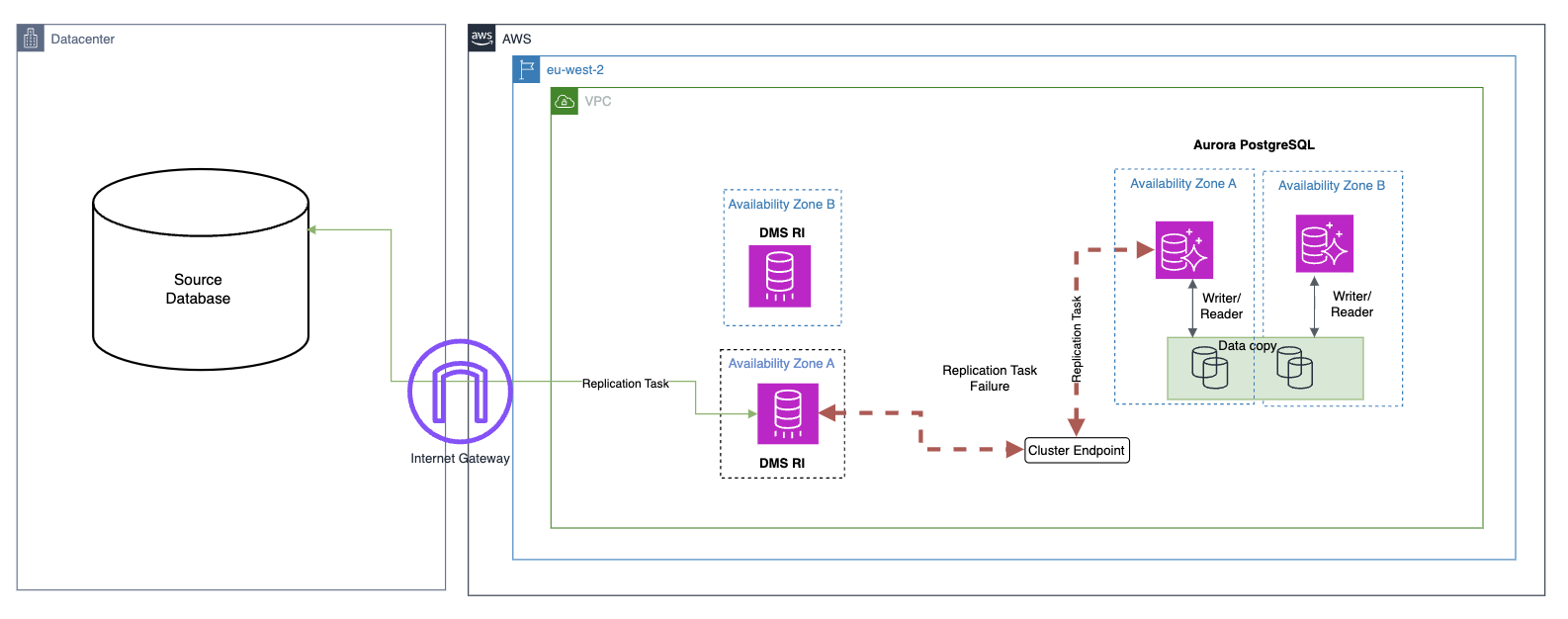Click the Replication Task Failure text

(990, 378)
